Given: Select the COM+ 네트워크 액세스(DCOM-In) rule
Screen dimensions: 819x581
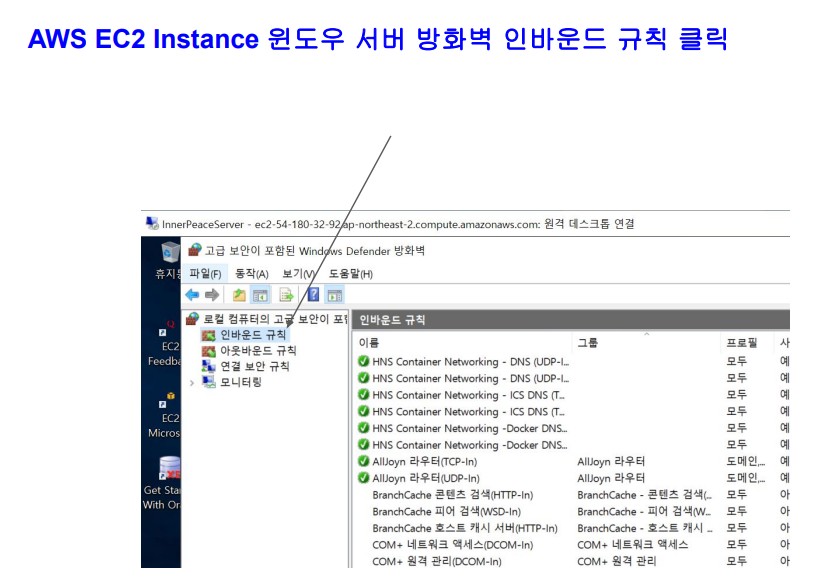Looking at the screenshot, I should pyautogui.click(x=452, y=545).
